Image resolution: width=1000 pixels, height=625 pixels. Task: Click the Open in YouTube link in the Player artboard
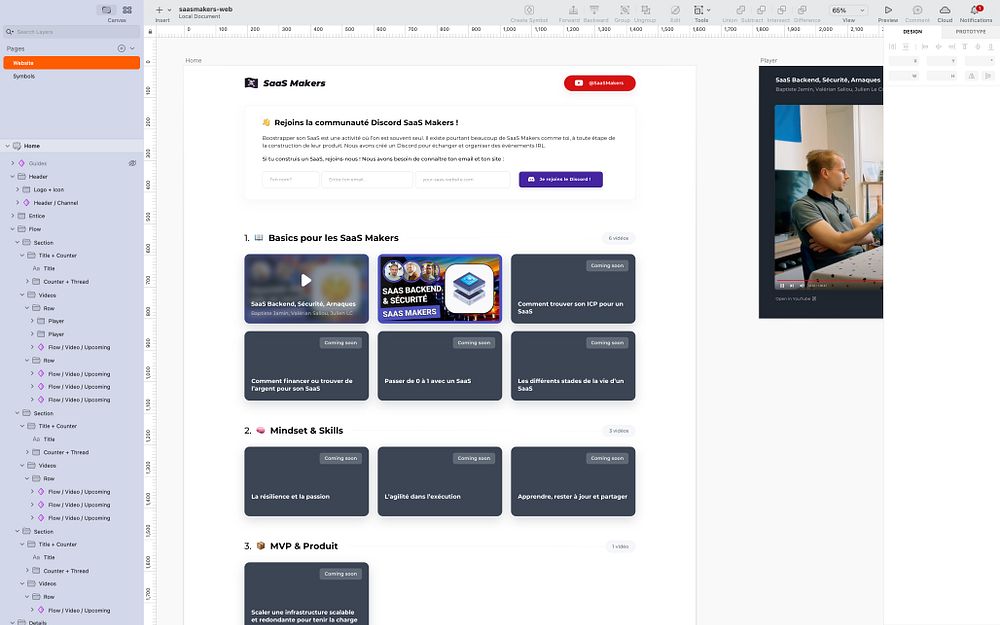coord(796,298)
